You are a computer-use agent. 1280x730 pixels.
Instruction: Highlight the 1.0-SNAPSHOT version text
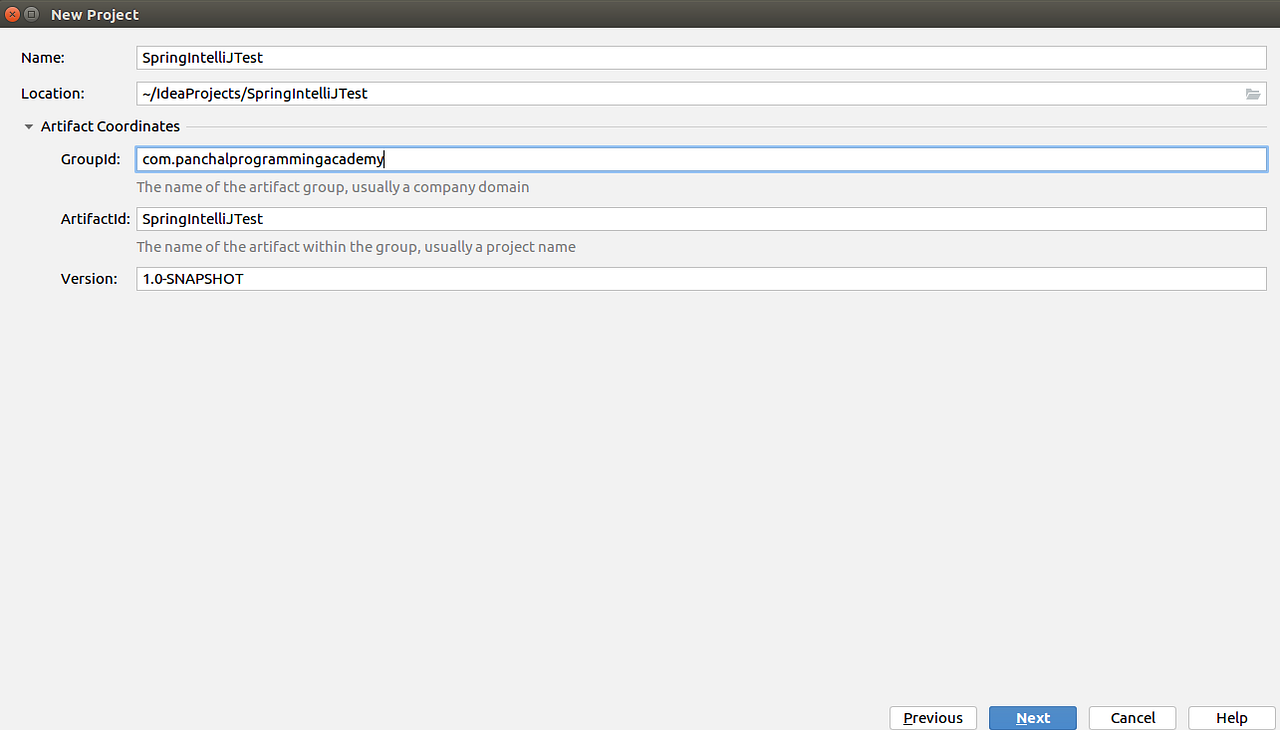coord(193,278)
